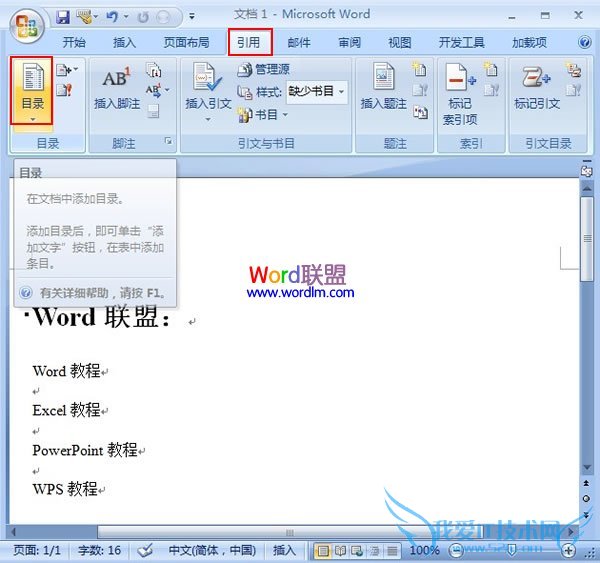Click the 中文(简体，中国) language indicator
This screenshot has height=563, width=600.
212,550
